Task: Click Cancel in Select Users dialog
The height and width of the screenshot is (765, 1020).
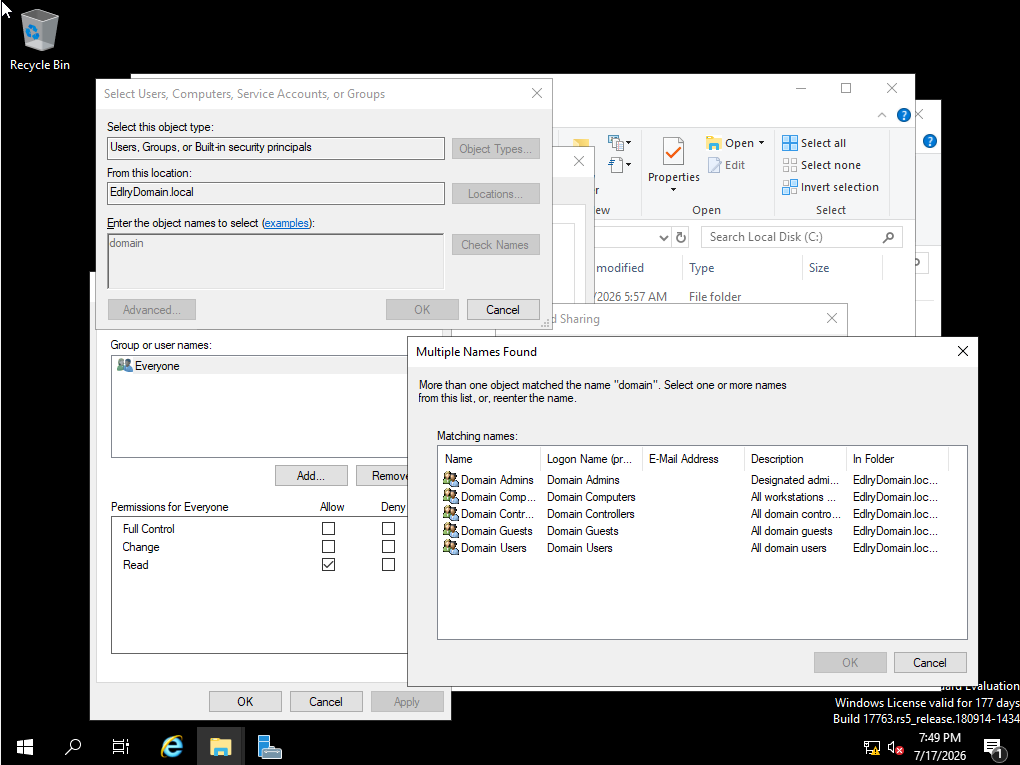Action: (503, 310)
